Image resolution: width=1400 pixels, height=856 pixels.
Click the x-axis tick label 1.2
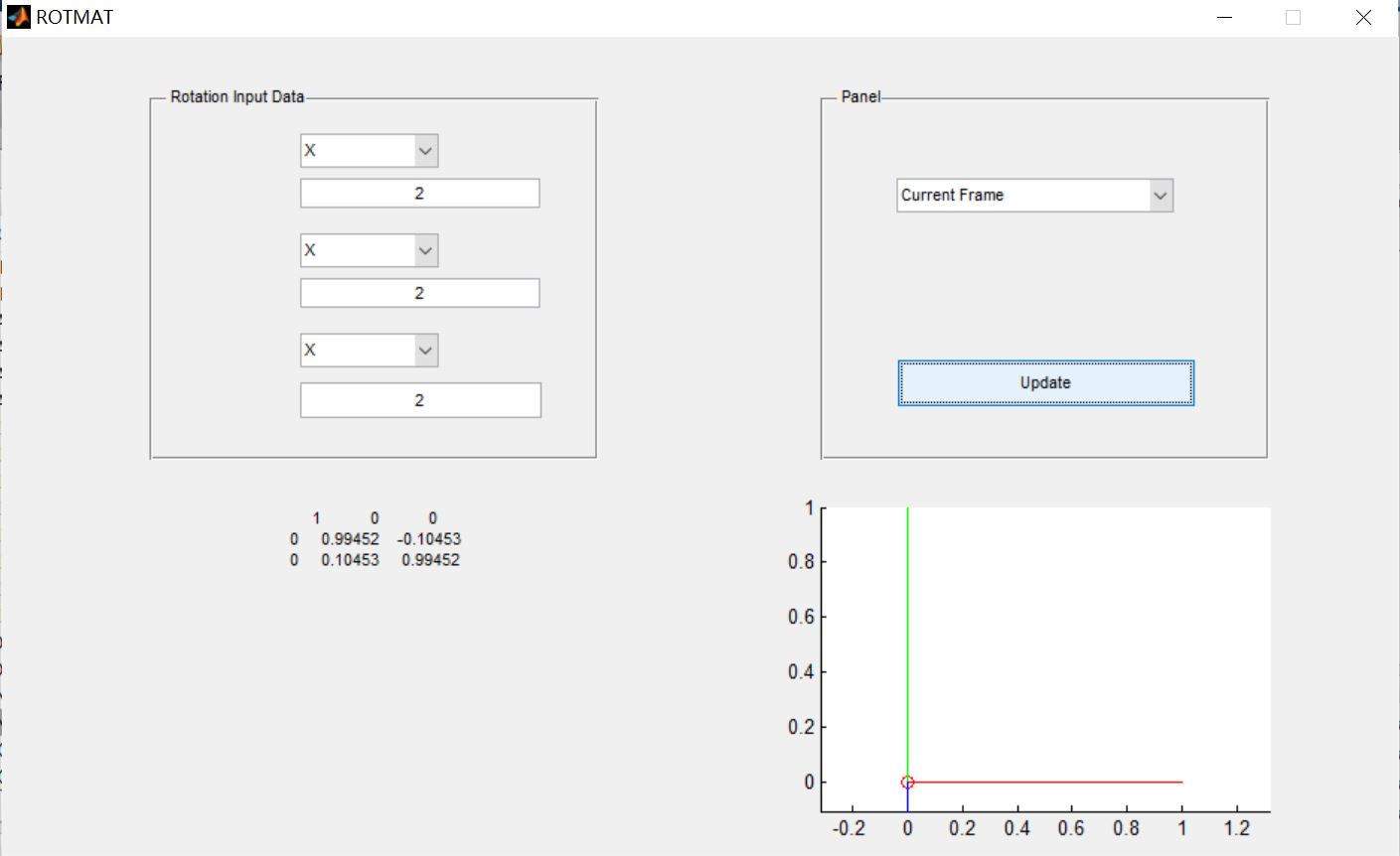point(1237,828)
